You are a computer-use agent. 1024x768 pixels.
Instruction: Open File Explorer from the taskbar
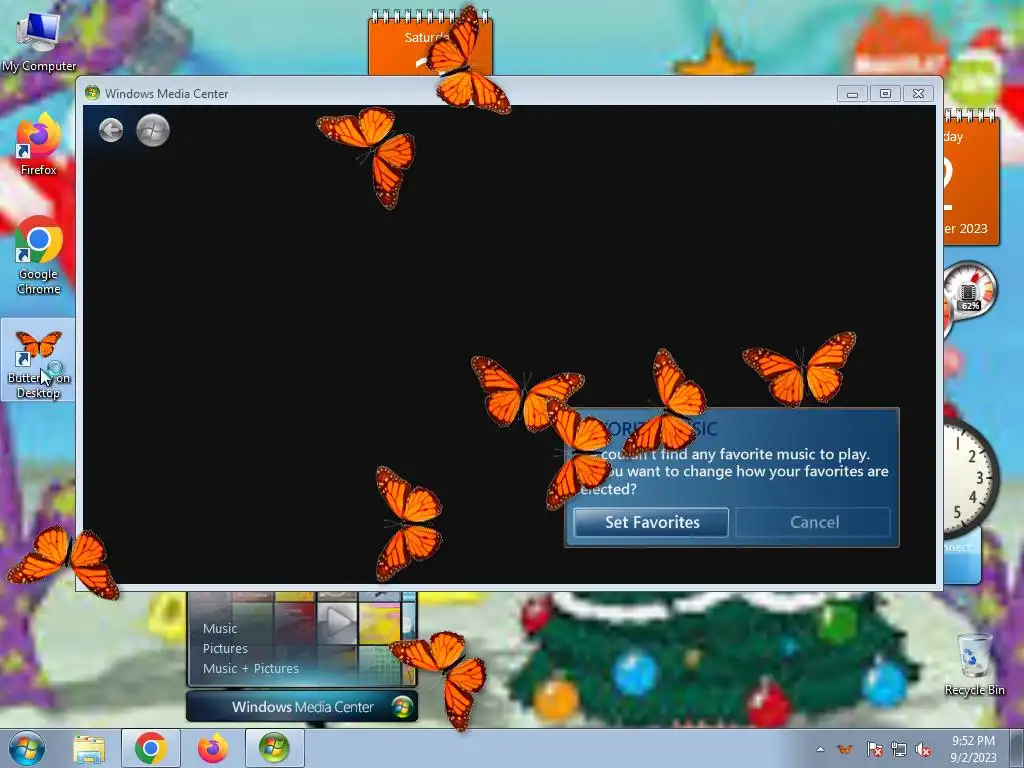tap(89, 748)
